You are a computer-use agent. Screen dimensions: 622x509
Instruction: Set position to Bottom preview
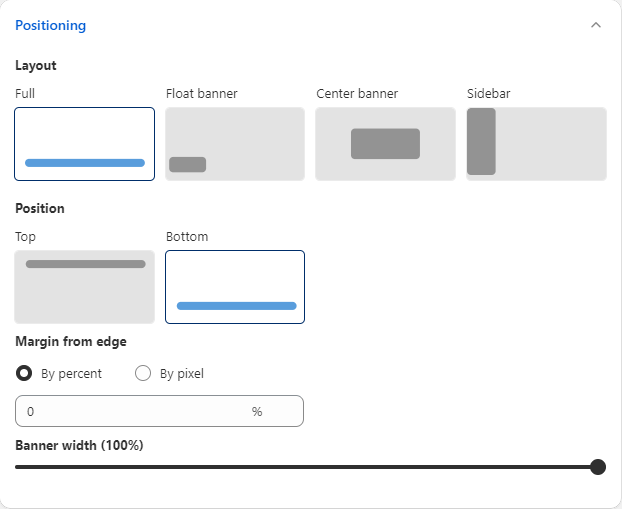click(x=235, y=287)
